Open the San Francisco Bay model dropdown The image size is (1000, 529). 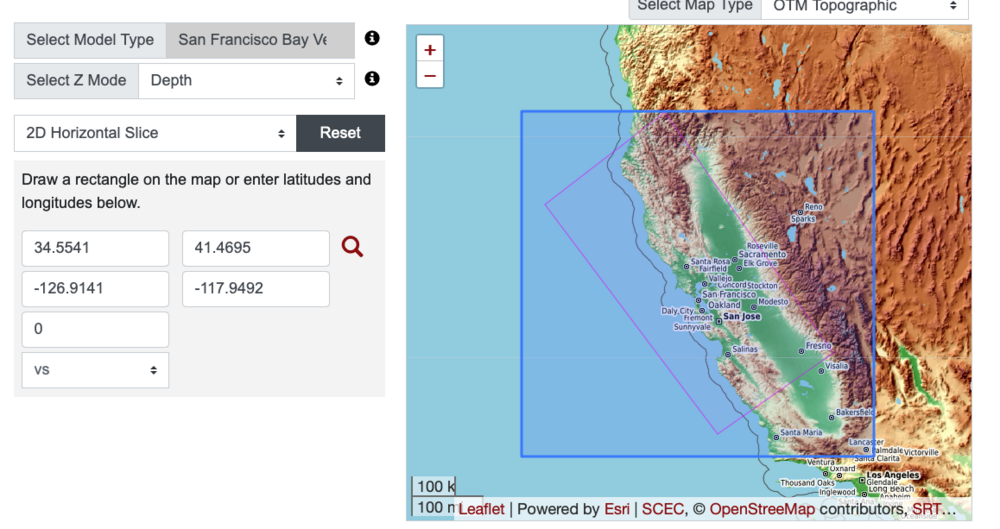click(x=260, y=40)
